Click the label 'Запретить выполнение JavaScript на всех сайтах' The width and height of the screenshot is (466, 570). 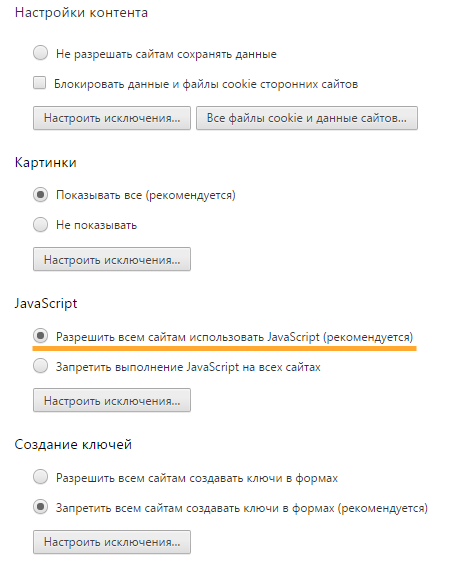[x=188, y=367]
